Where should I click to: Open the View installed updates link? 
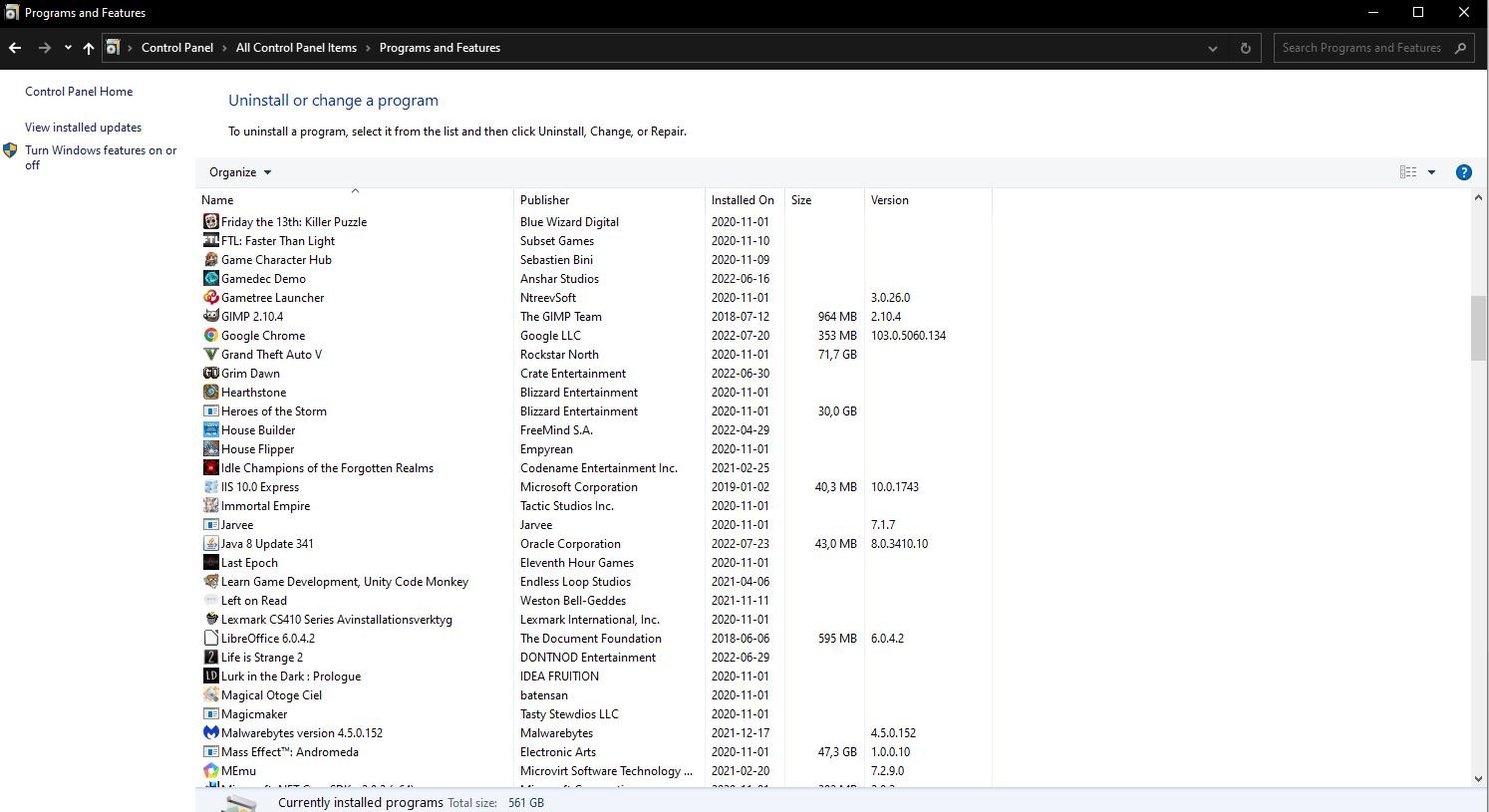pyautogui.click(x=83, y=128)
